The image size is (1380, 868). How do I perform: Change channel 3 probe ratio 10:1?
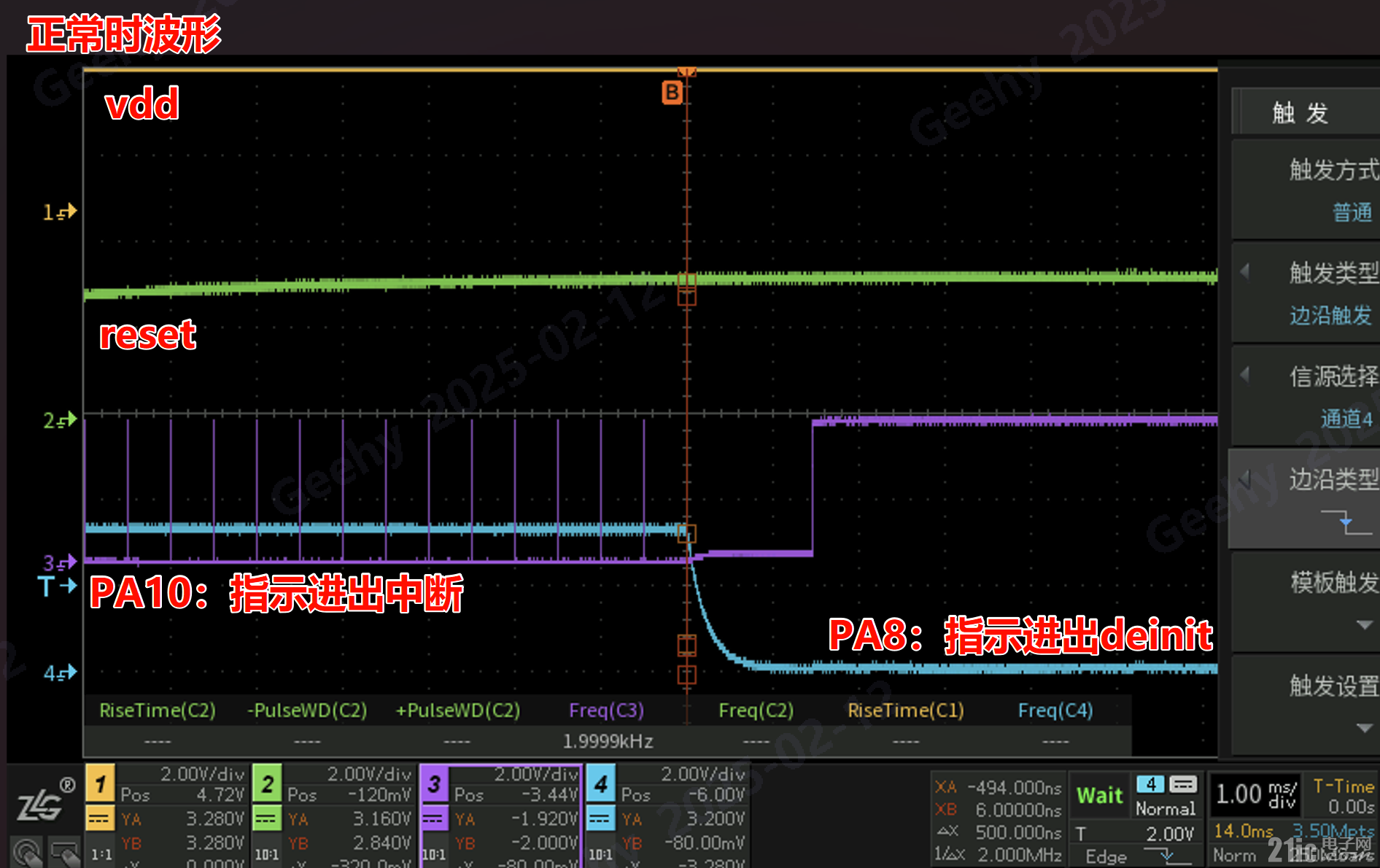[434, 854]
